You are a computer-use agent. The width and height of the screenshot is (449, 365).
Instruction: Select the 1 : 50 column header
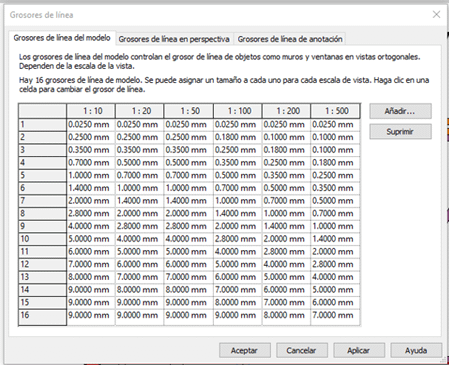coord(189,111)
